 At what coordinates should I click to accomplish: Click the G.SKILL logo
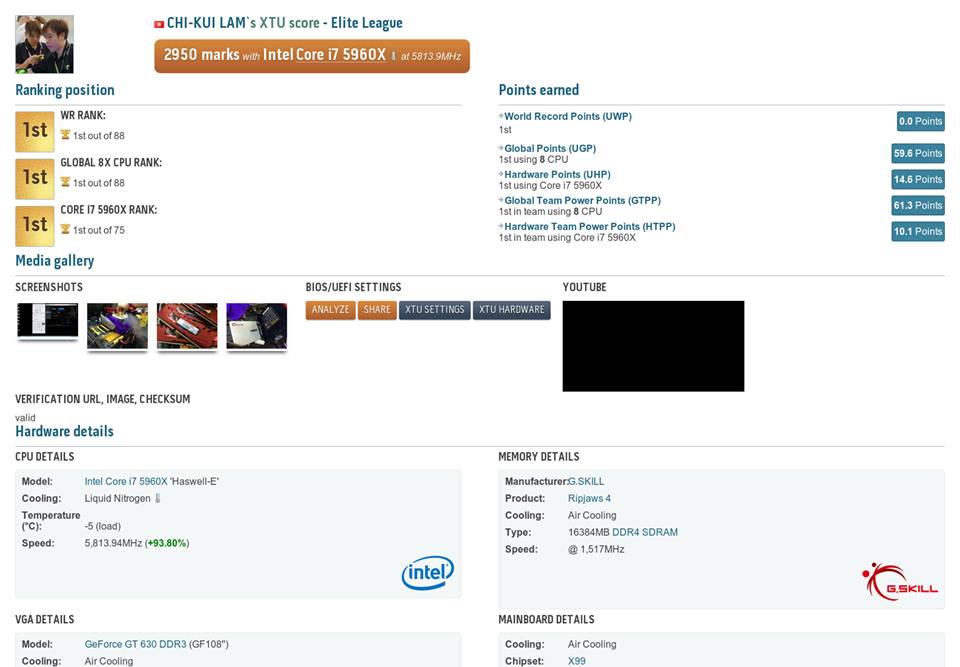[x=900, y=581]
